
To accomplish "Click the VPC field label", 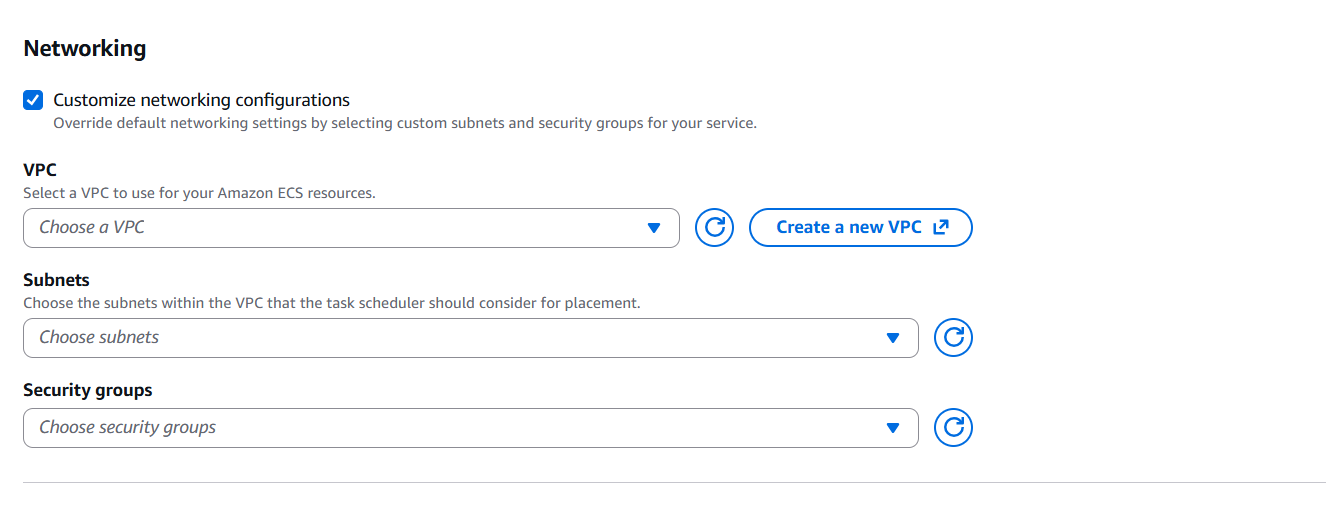I will [x=40, y=170].
